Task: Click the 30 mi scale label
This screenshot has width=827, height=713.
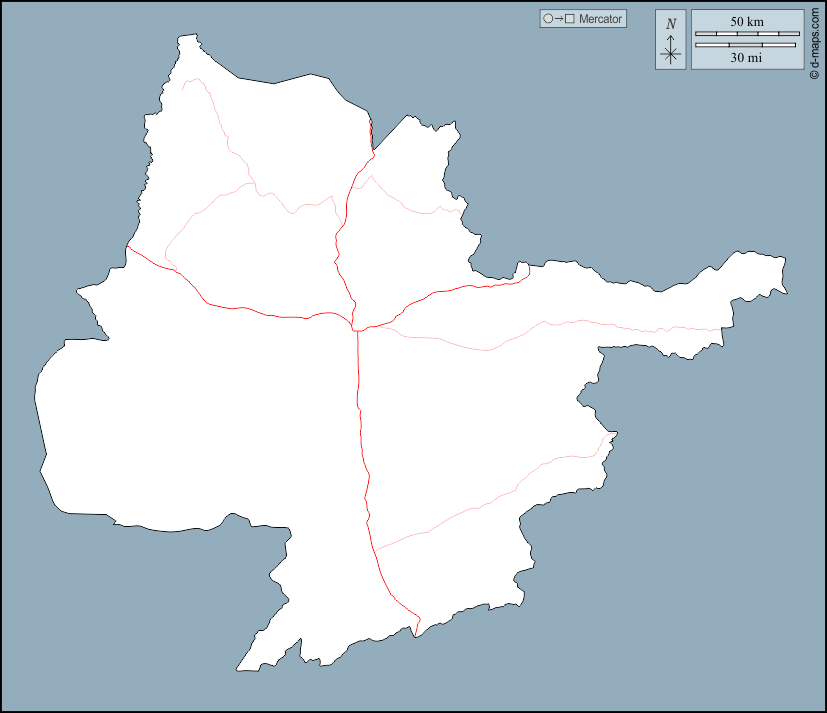Action: coord(746,58)
